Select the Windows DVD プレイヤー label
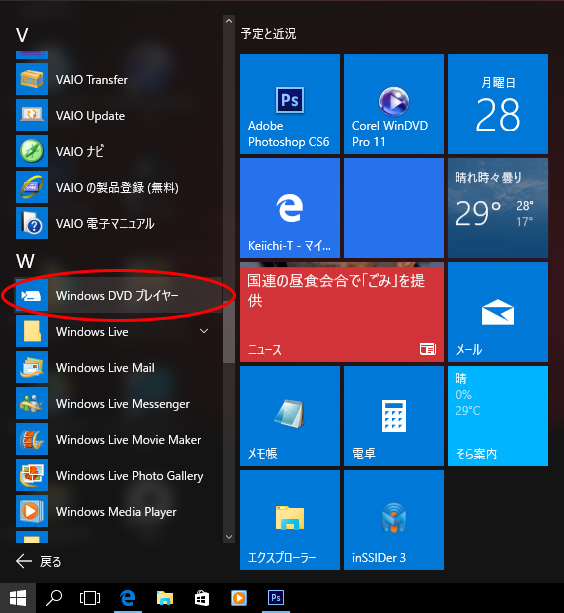564x613 pixels. tap(117, 296)
